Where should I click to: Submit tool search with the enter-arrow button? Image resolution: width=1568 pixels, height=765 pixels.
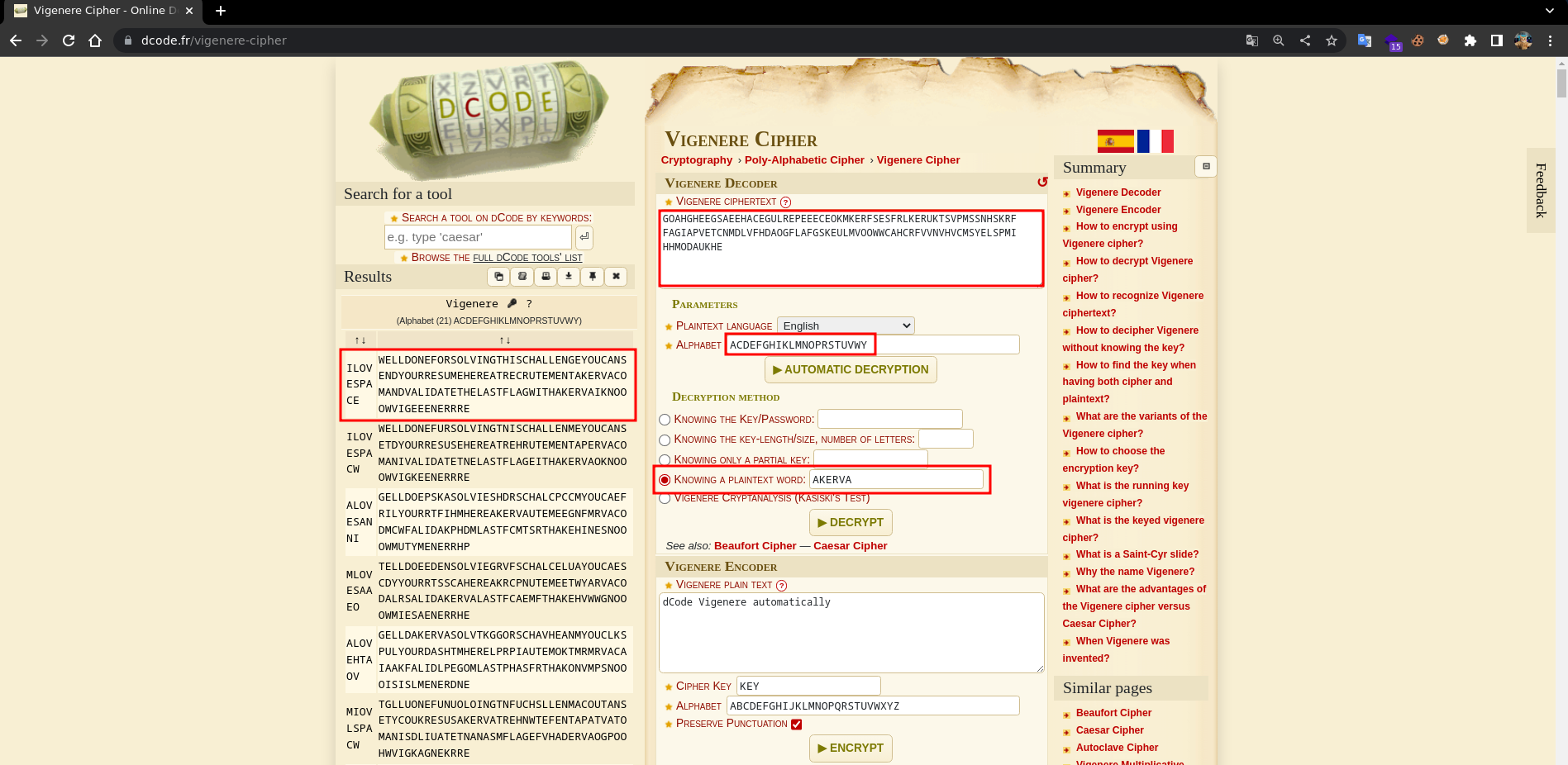click(x=584, y=237)
